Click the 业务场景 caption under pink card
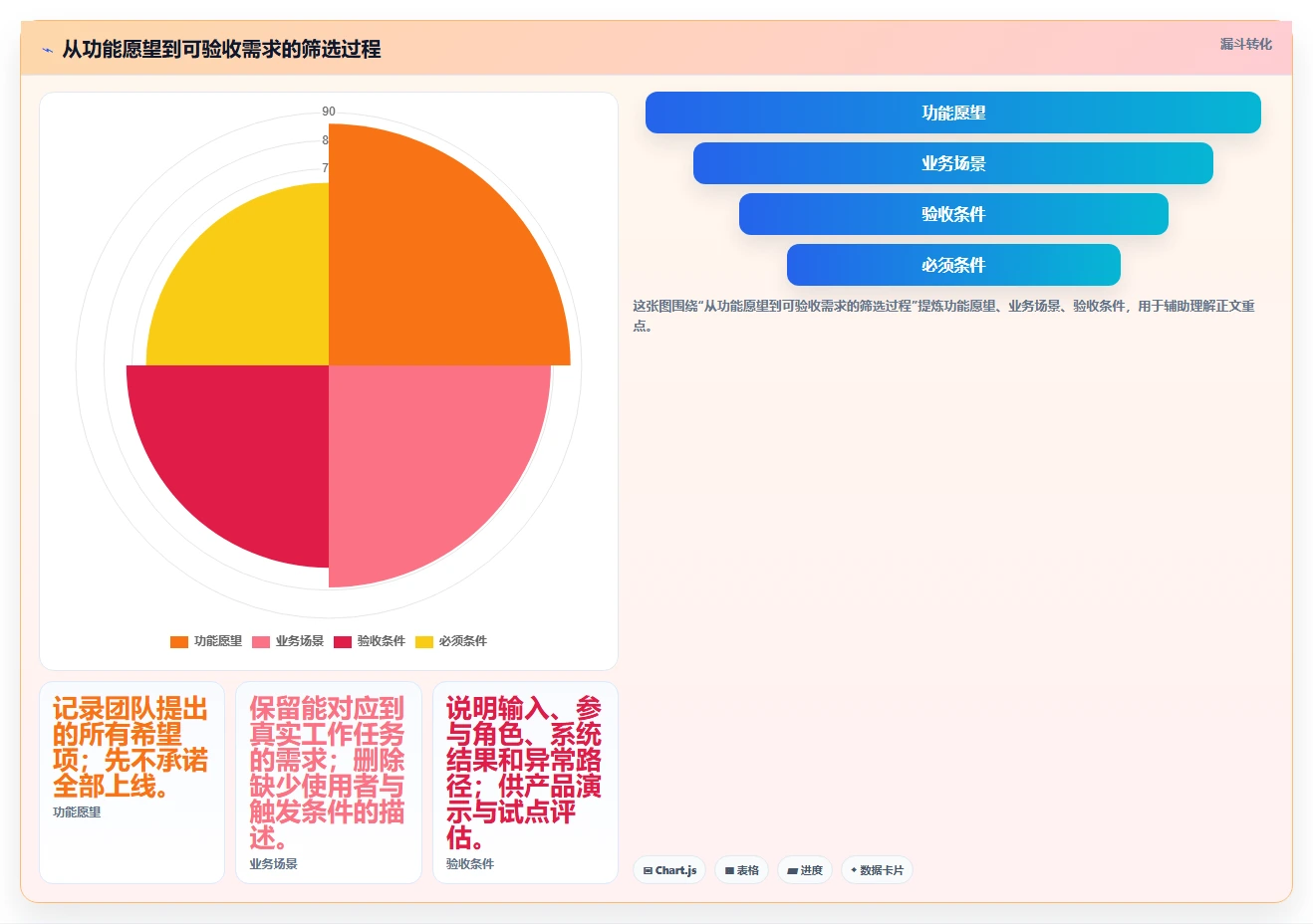 pos(273,864)
